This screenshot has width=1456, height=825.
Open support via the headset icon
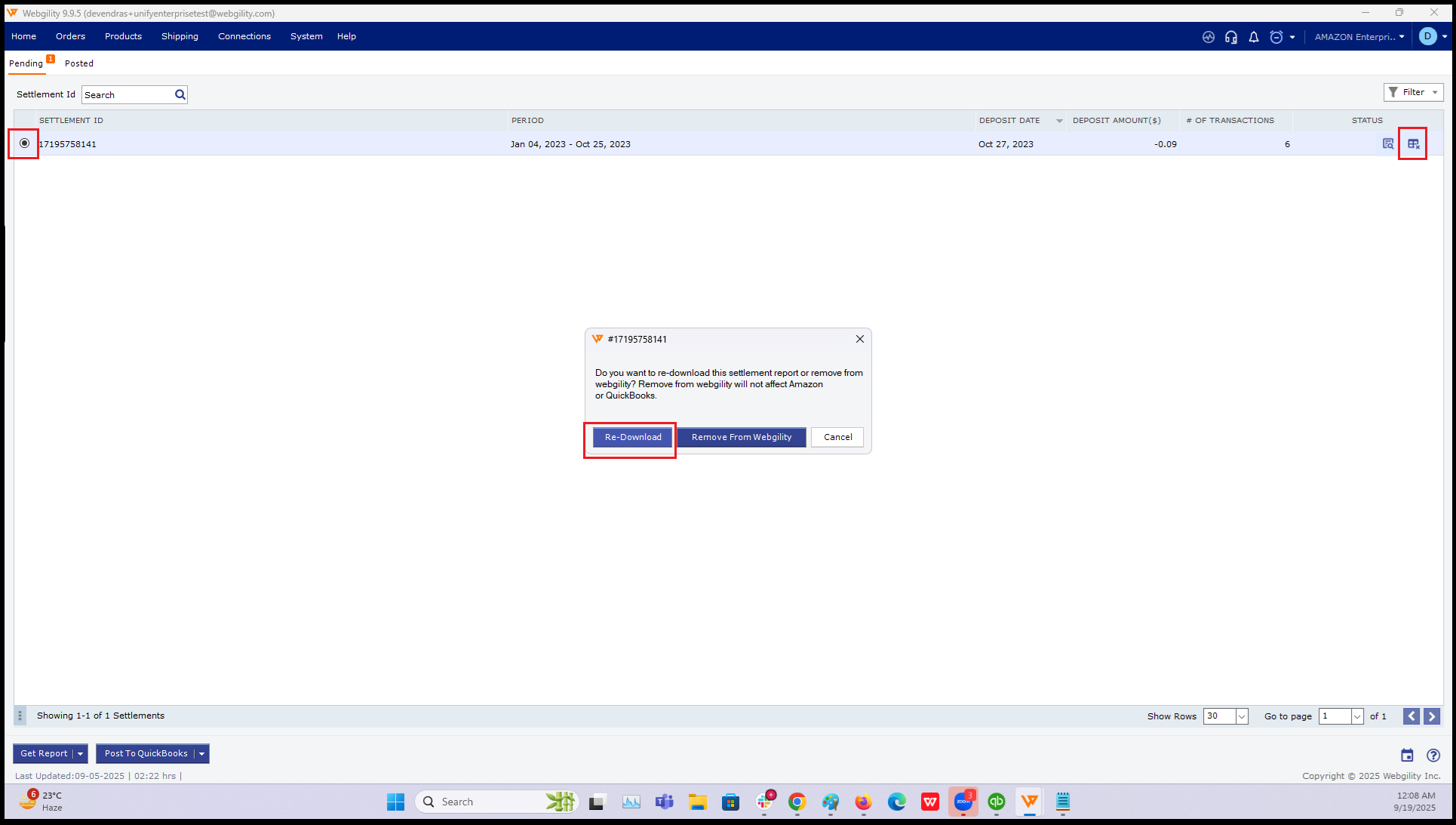point(1231,37)
